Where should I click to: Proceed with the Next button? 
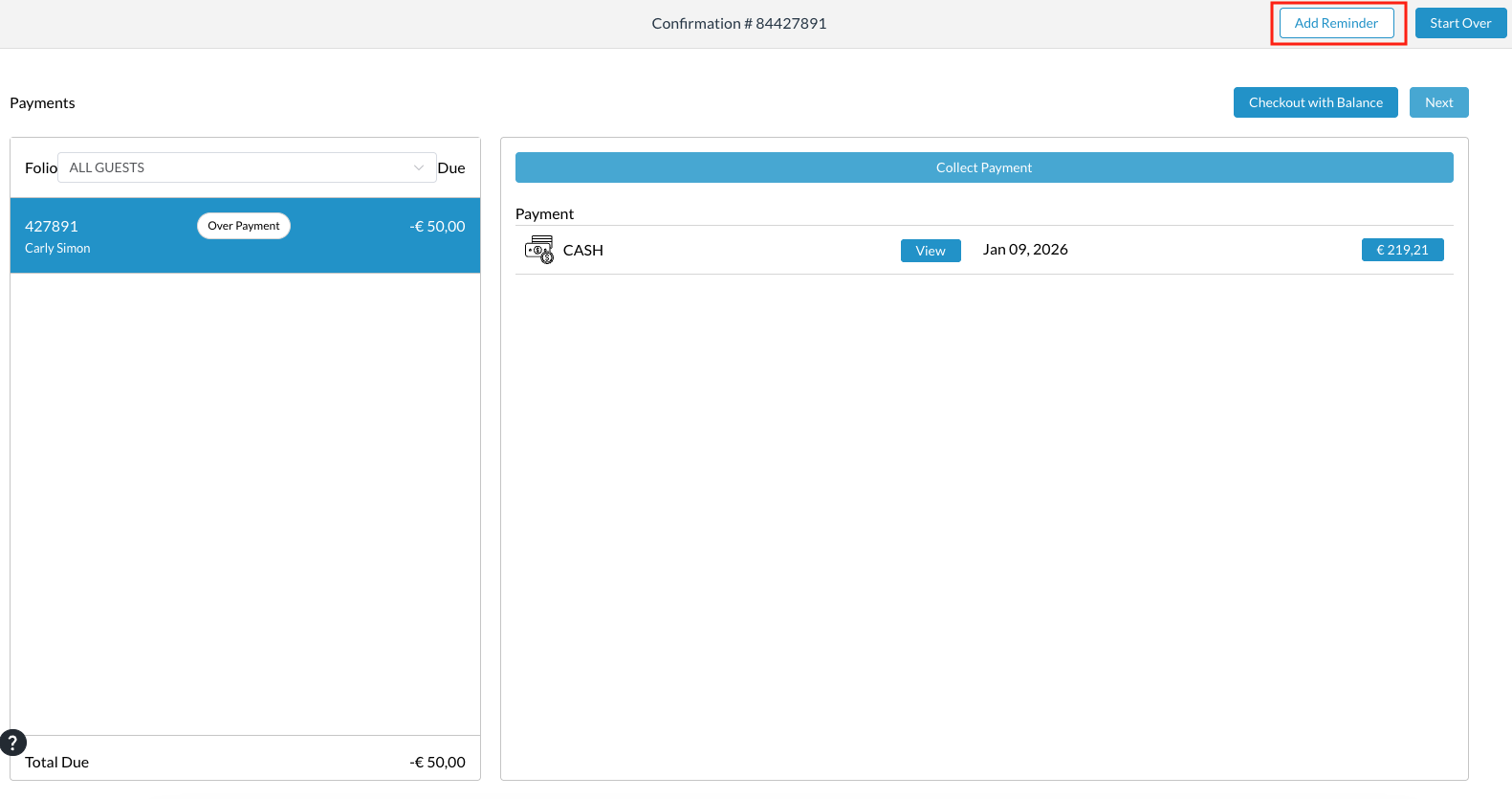(1438, 102)
